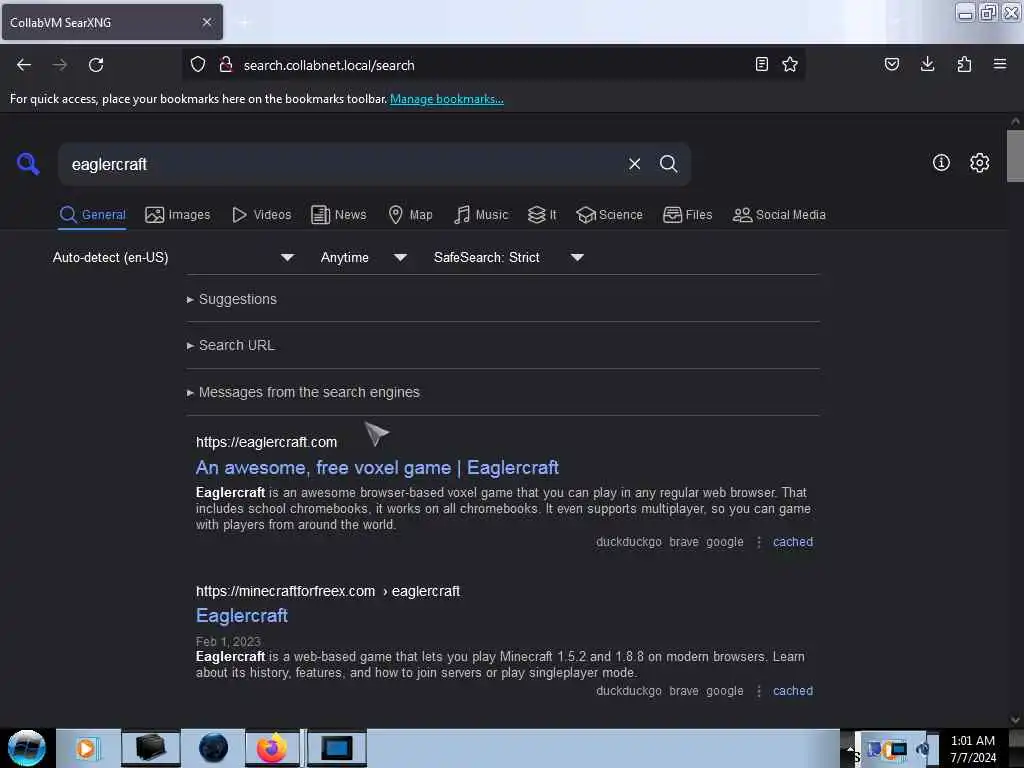
Task: Open the Eaglercraft minecraftforfreex result title
Action: click(242, 616)
